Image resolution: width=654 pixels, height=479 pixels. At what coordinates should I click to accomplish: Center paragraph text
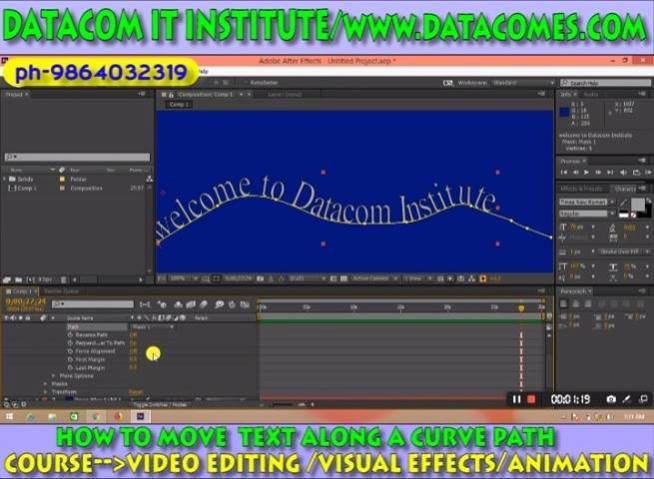576,304
